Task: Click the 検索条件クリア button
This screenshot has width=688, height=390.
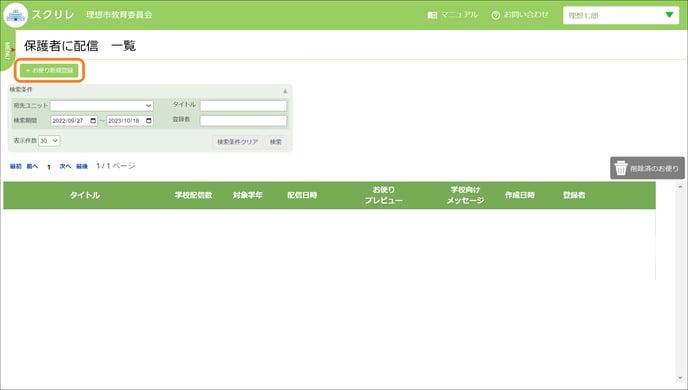Action: coord(237,142)
